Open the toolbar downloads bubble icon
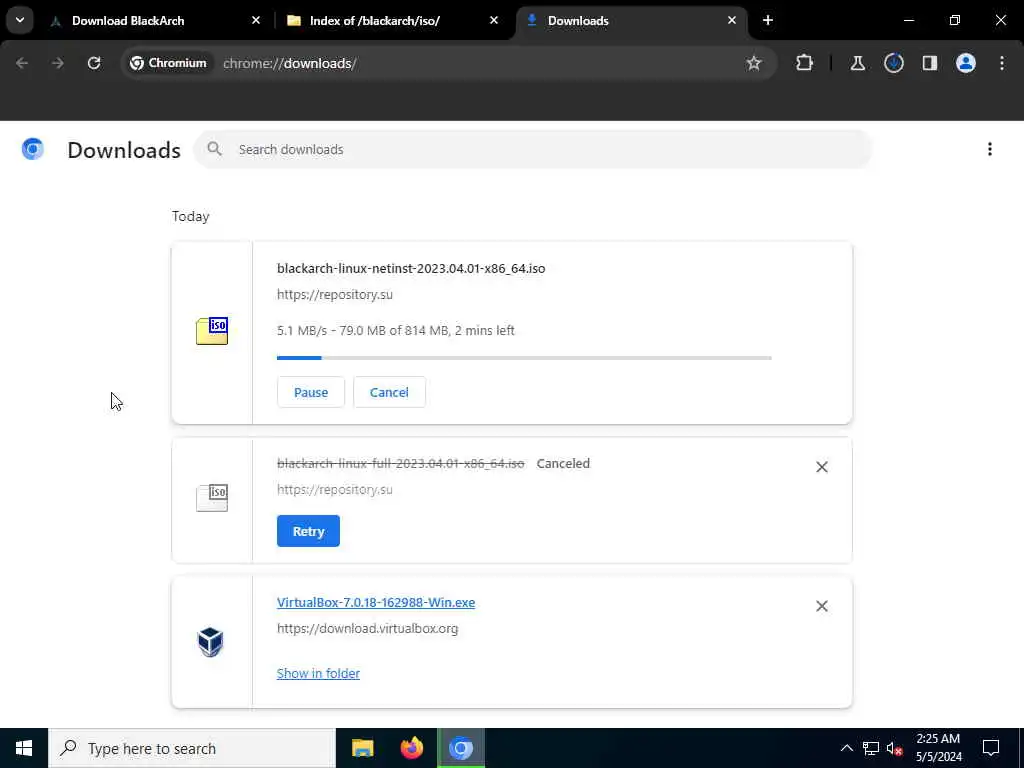 (x=894, y=63)
